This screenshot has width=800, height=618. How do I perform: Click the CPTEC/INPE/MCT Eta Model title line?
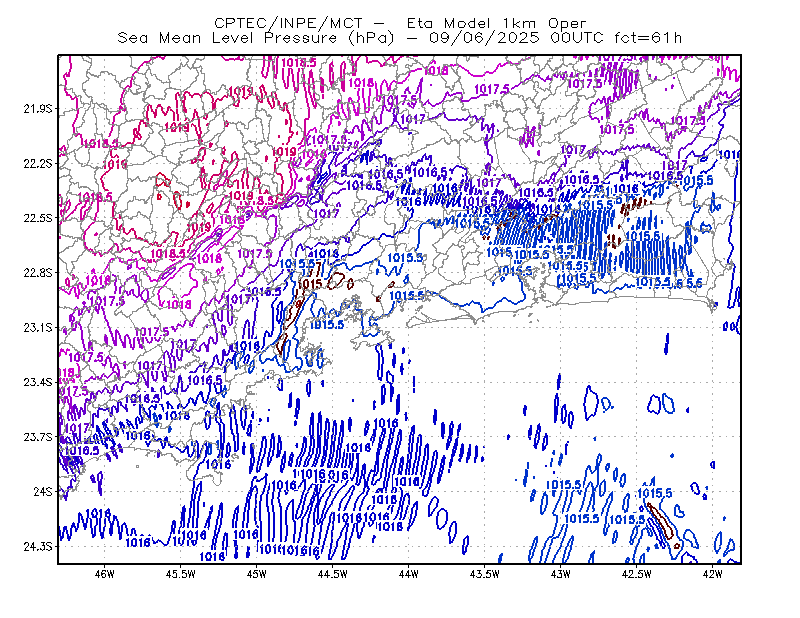(400, 23)
